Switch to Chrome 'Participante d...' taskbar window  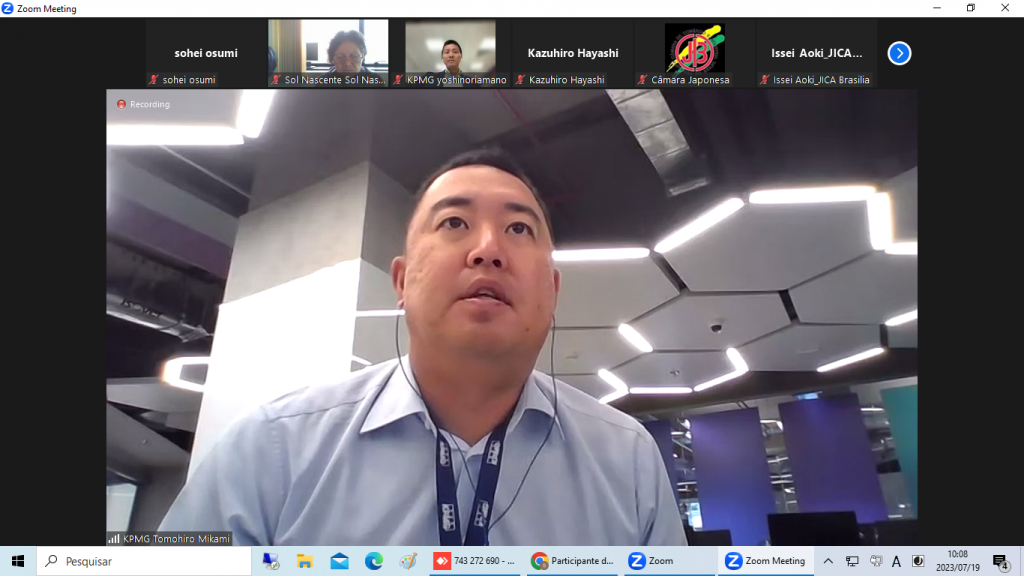click(572, 561)
